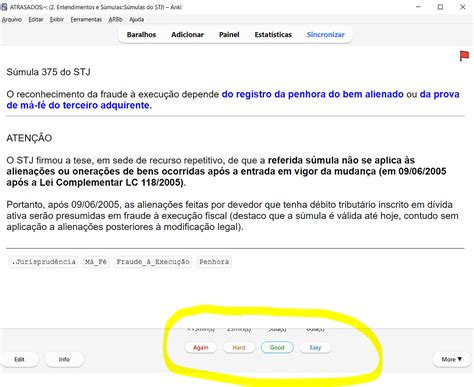
Task: Rate the card Again
Action: (201, 347)
